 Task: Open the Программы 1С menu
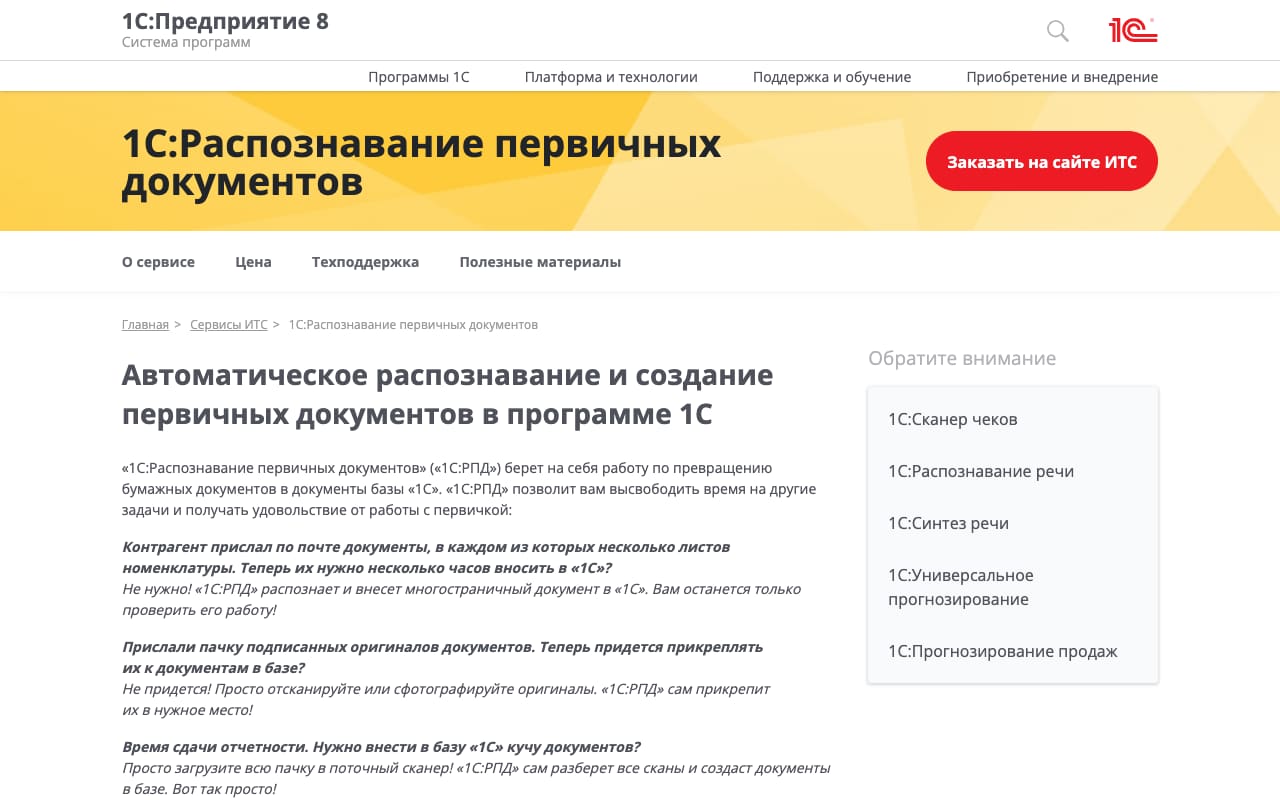pyautogui.click(x=418, y=77)
